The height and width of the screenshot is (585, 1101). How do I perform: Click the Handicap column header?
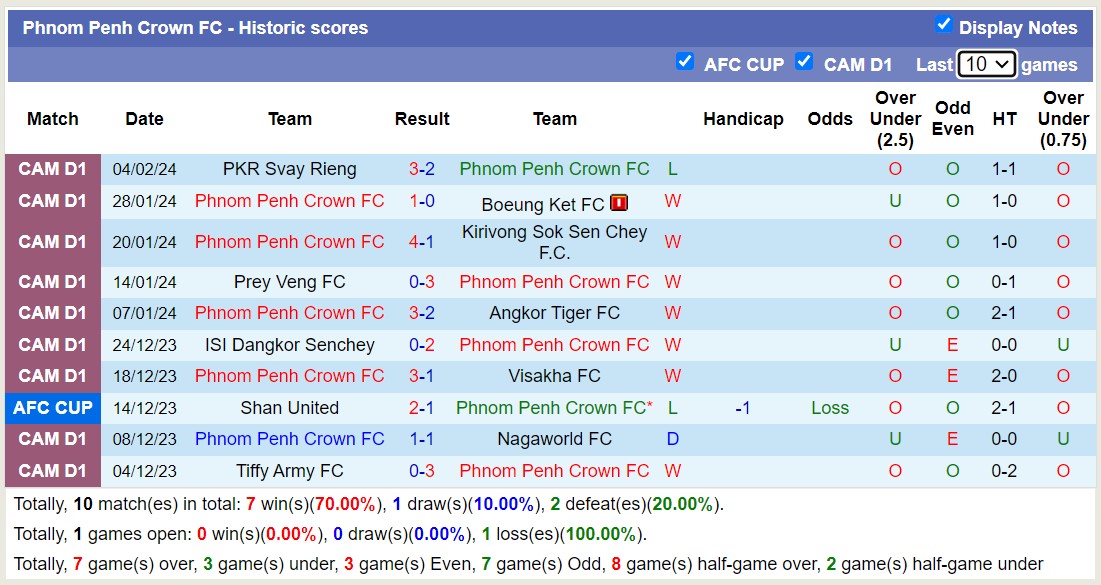(x=743, y=118)
